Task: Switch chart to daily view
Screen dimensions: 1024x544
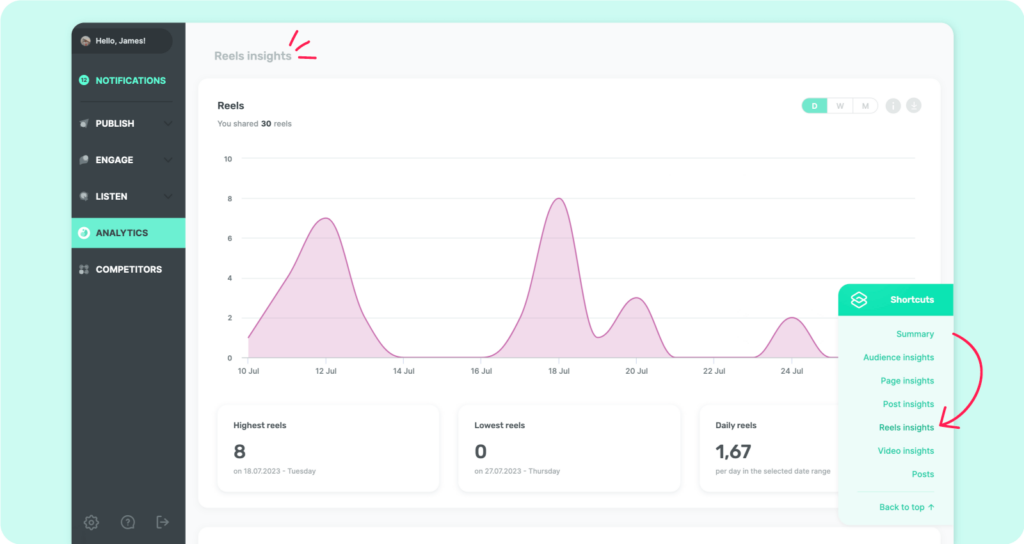Action: 814,106
